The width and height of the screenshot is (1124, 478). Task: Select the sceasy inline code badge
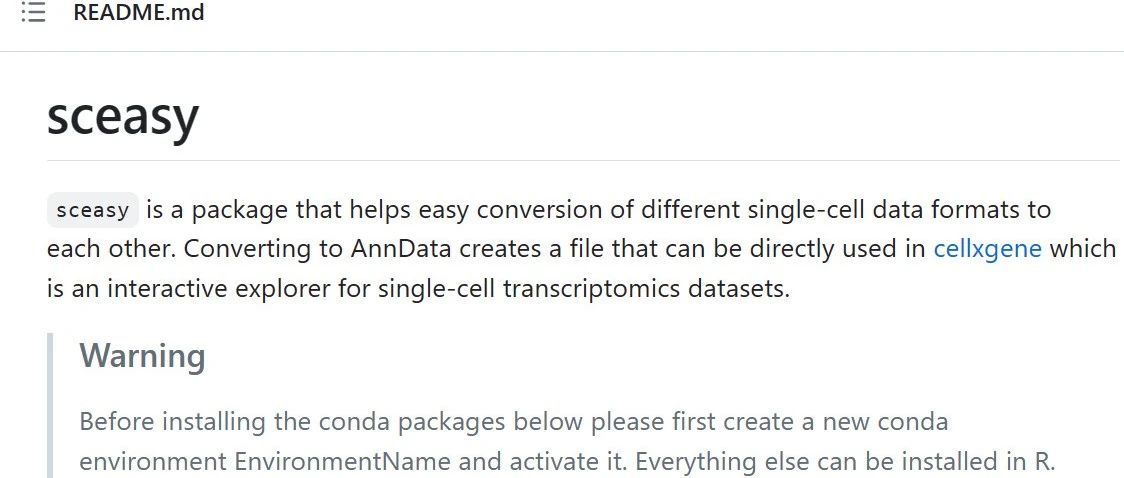click(x=92, y=210)
